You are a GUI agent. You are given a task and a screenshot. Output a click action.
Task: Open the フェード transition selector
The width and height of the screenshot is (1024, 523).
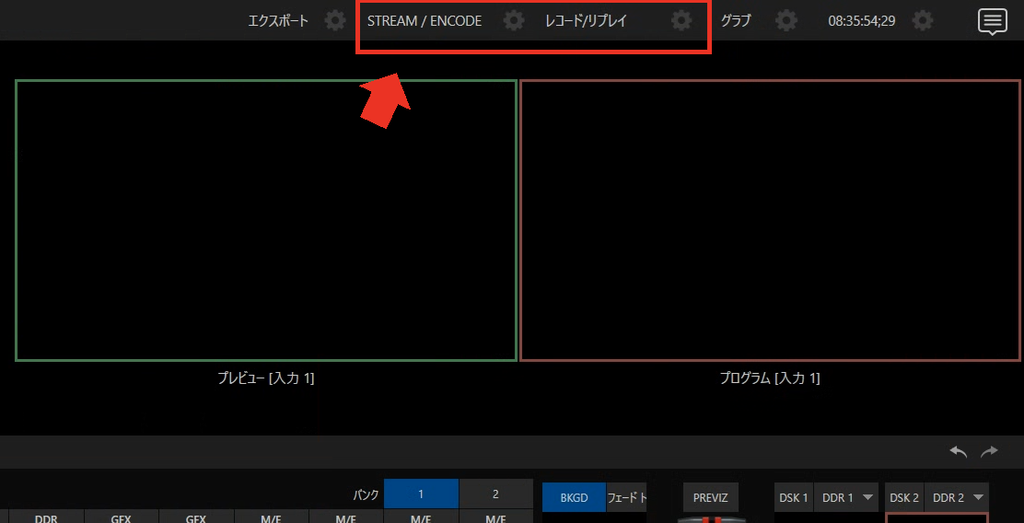click(x=627, y=498)
